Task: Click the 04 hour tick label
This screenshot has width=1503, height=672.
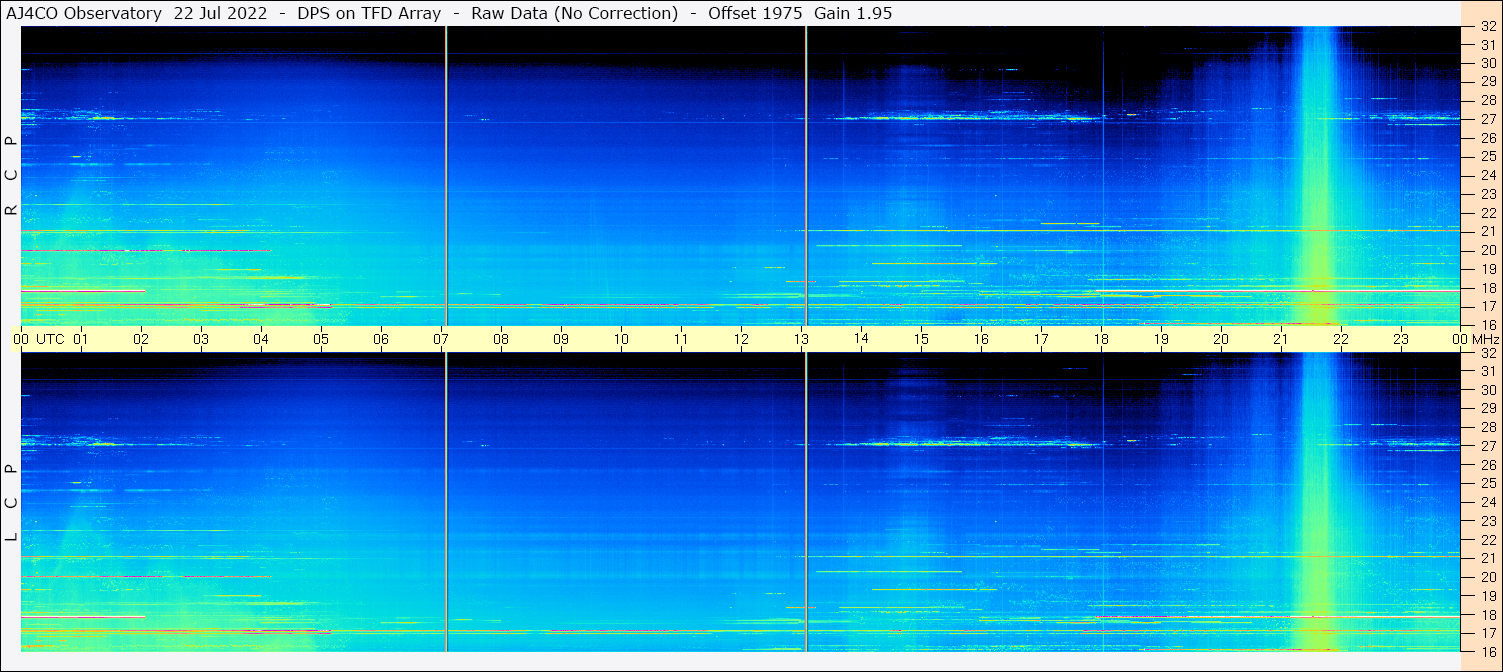Action: [261, 339]
